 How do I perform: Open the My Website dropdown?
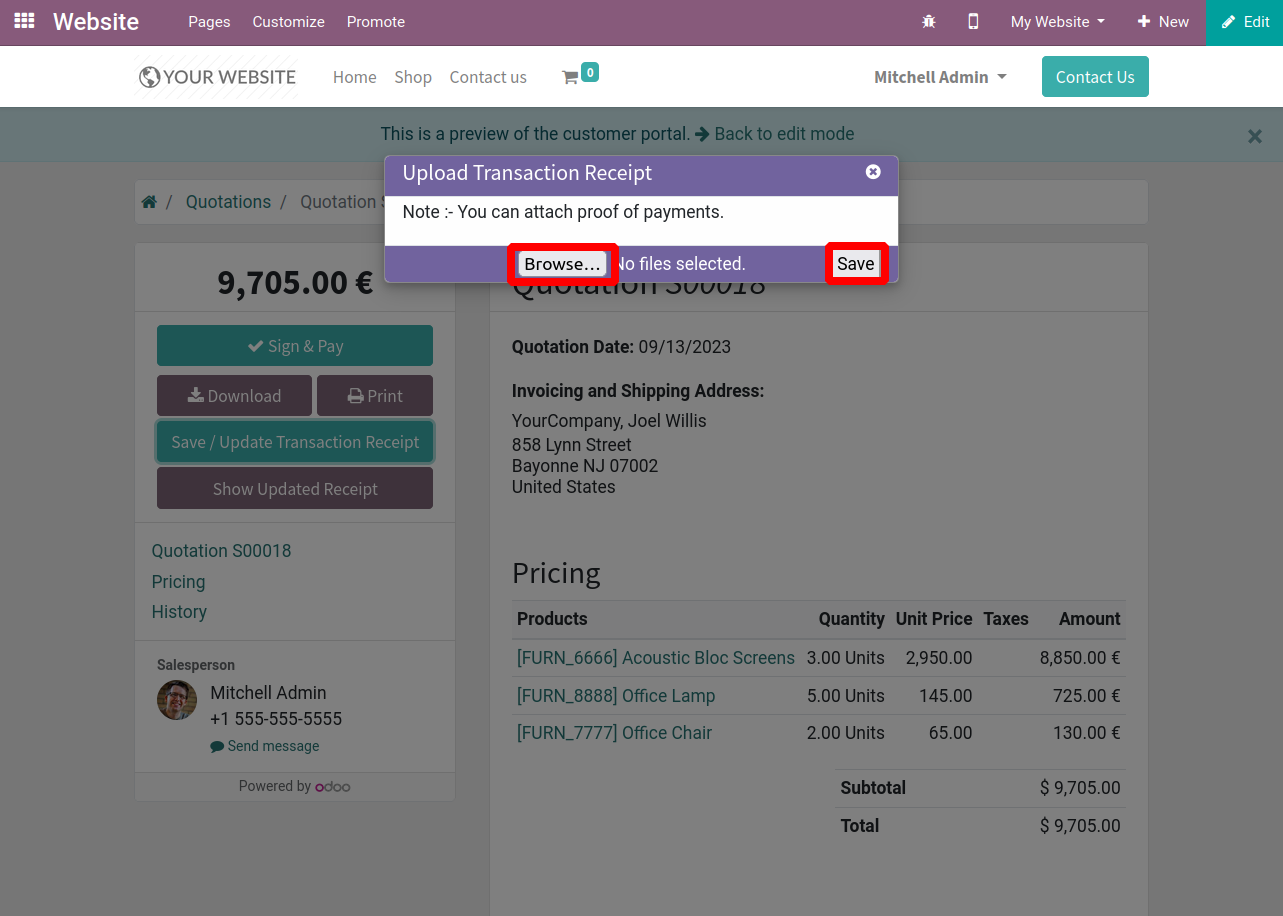coord(1057,22)
